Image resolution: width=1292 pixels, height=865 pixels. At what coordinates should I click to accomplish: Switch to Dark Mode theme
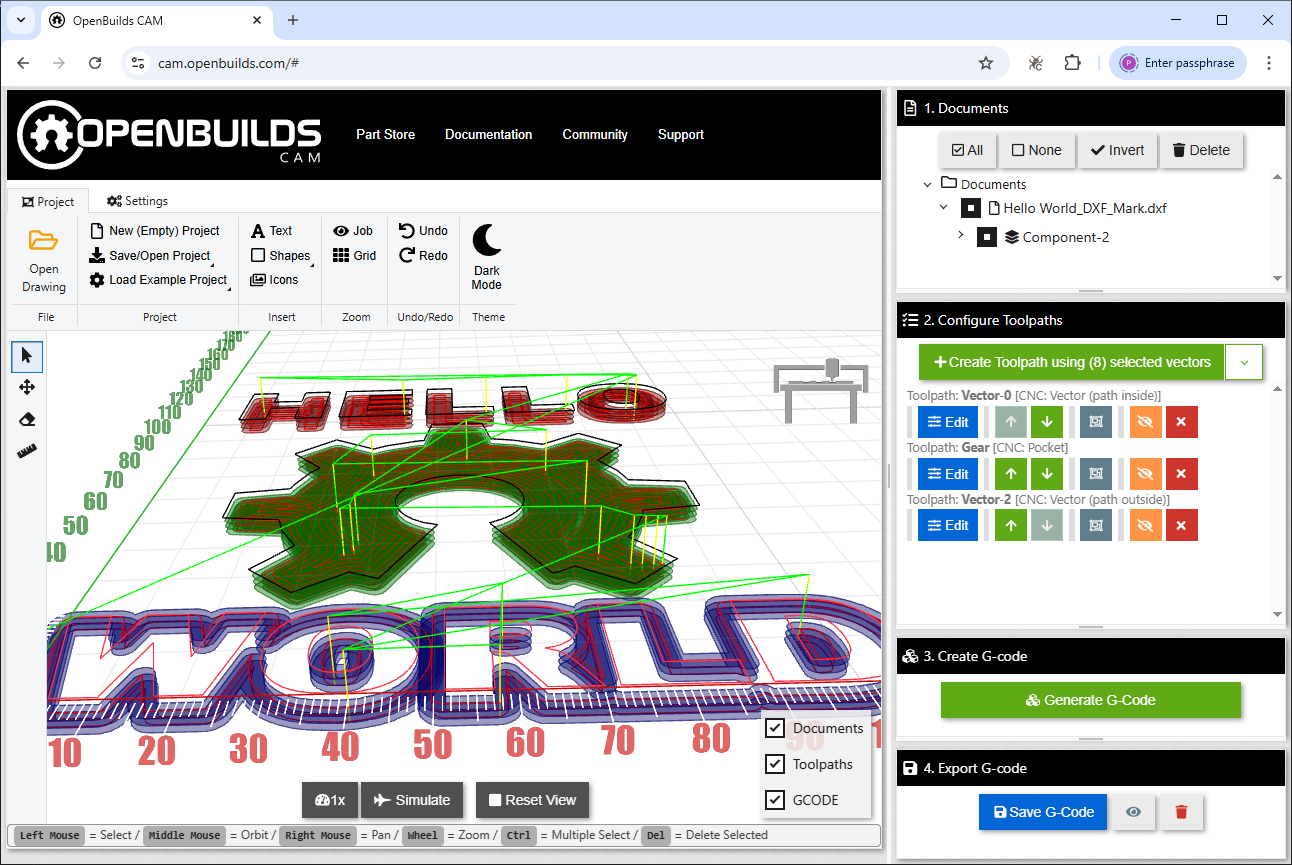487,257
